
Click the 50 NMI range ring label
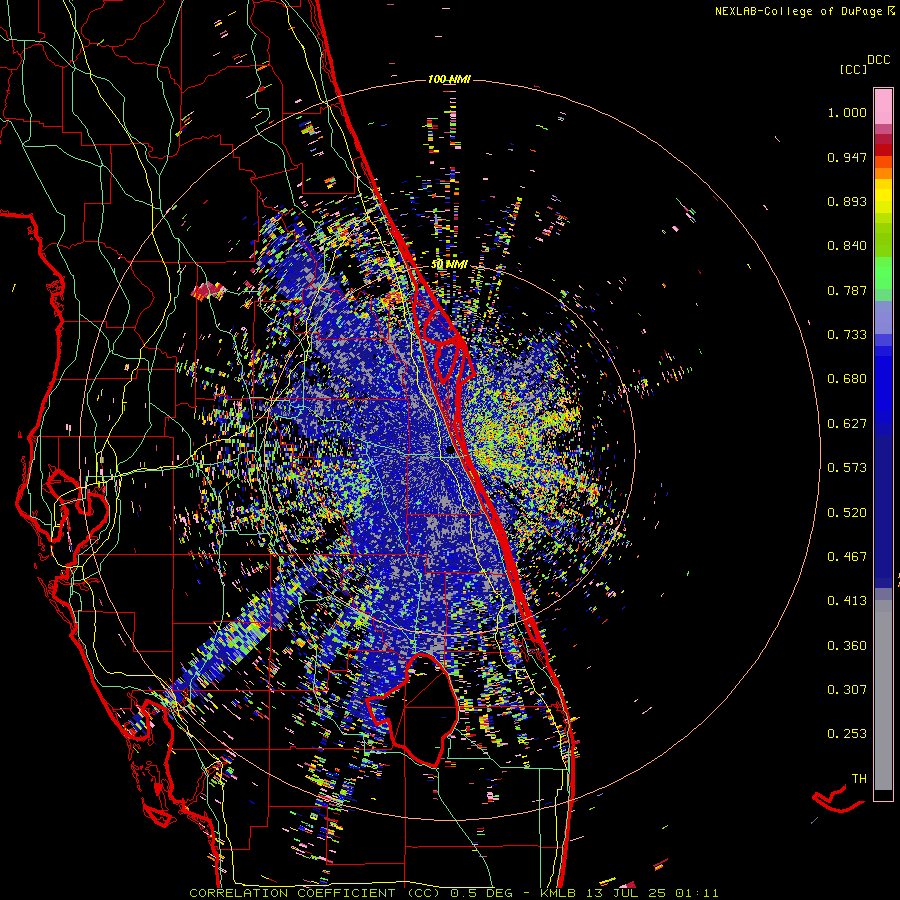click(x=449, y=265)
